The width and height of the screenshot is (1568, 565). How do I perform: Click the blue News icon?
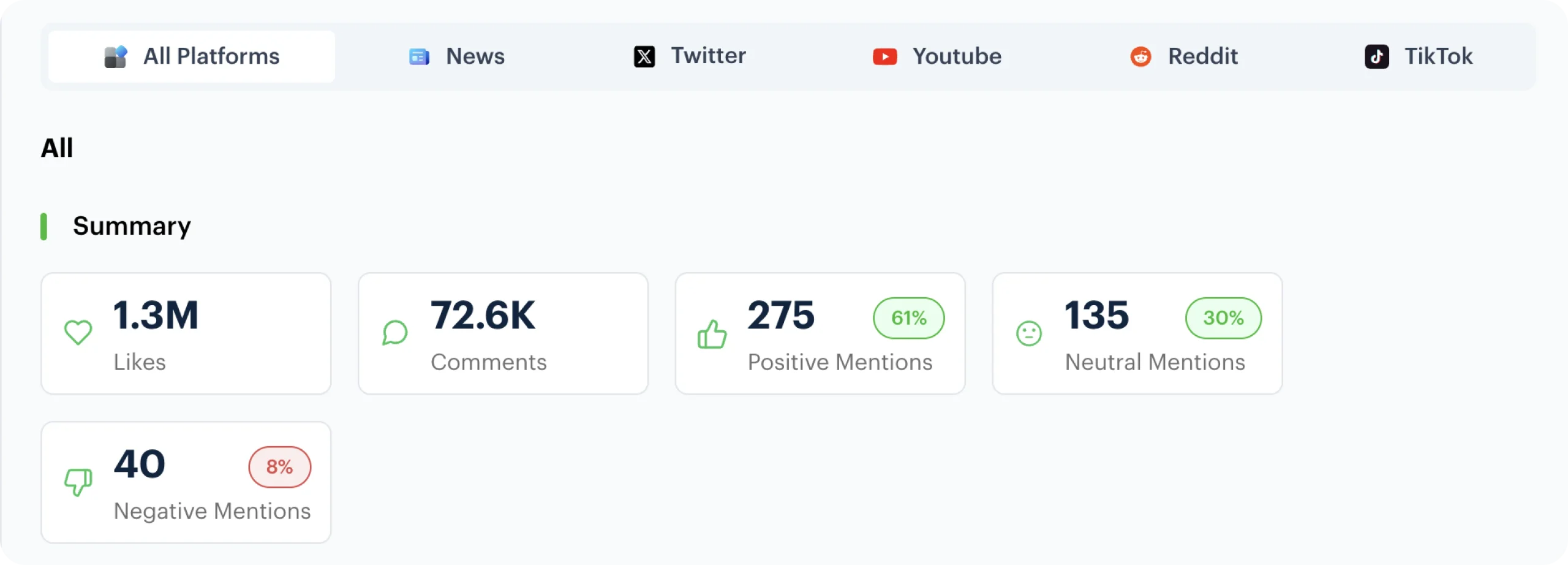[x=419, y=57]
